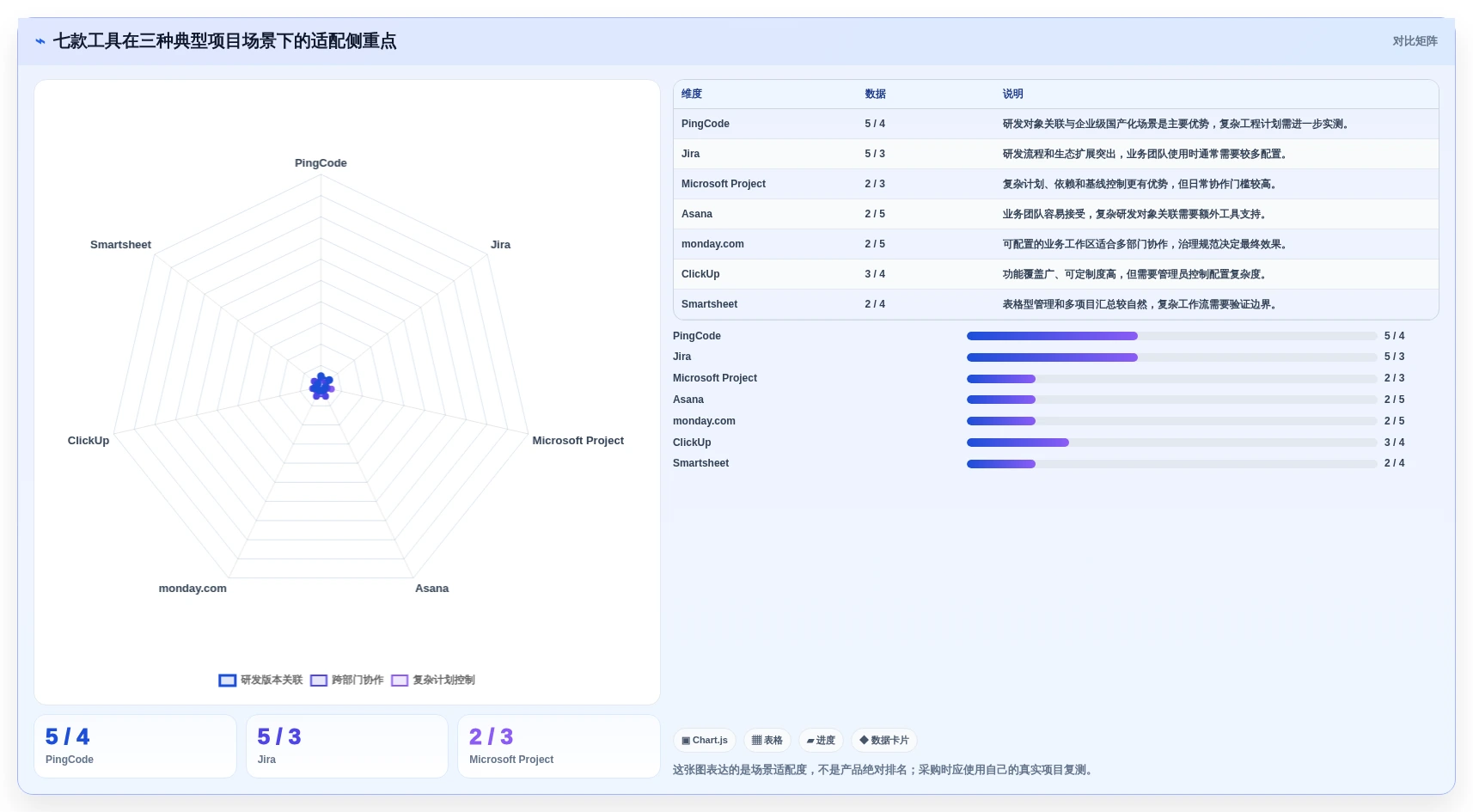1473x812 pixels.
Task: Click the footnote about 场景适配度
Action: click(884, 770)
